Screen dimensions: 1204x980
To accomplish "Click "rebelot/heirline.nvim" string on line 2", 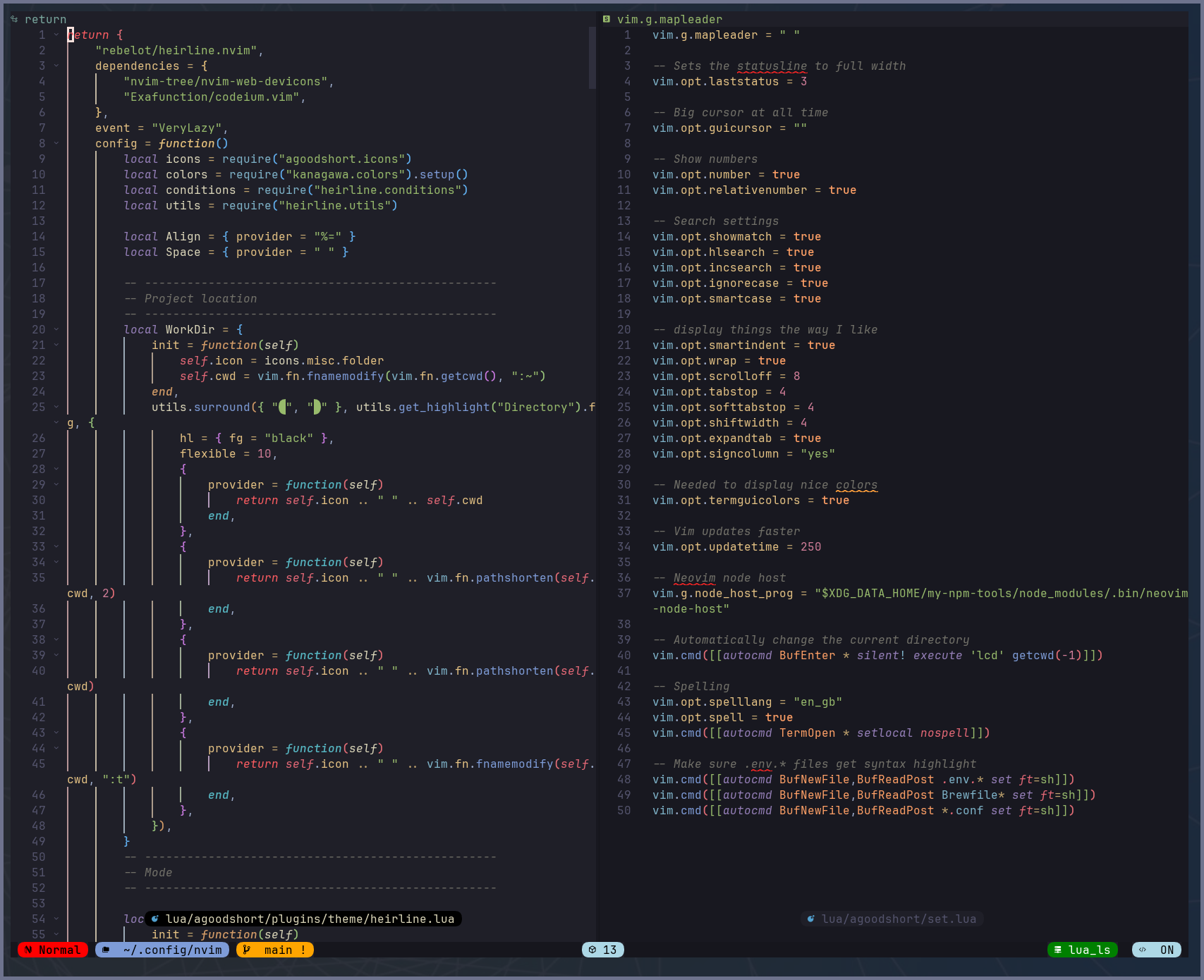I will click(176, 50).
